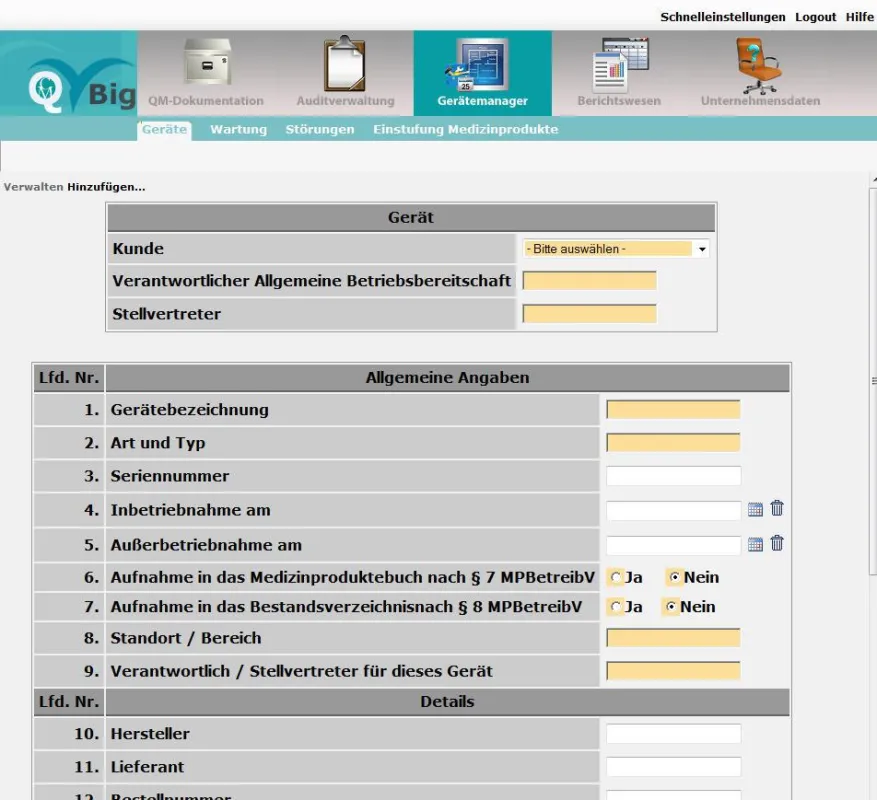Click the 'Allgemeine Angaben' section header
This screenshot has width=877, height=800.
[x=447, y=378]
